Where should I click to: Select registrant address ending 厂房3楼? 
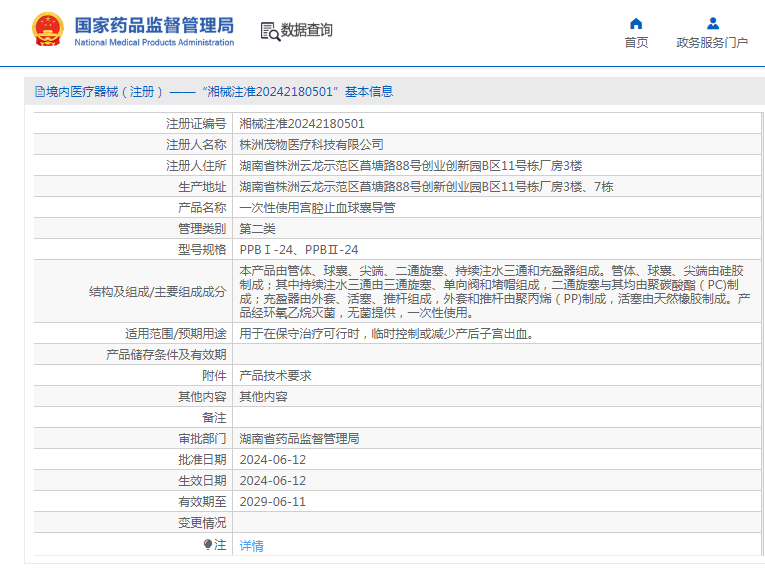410,166
